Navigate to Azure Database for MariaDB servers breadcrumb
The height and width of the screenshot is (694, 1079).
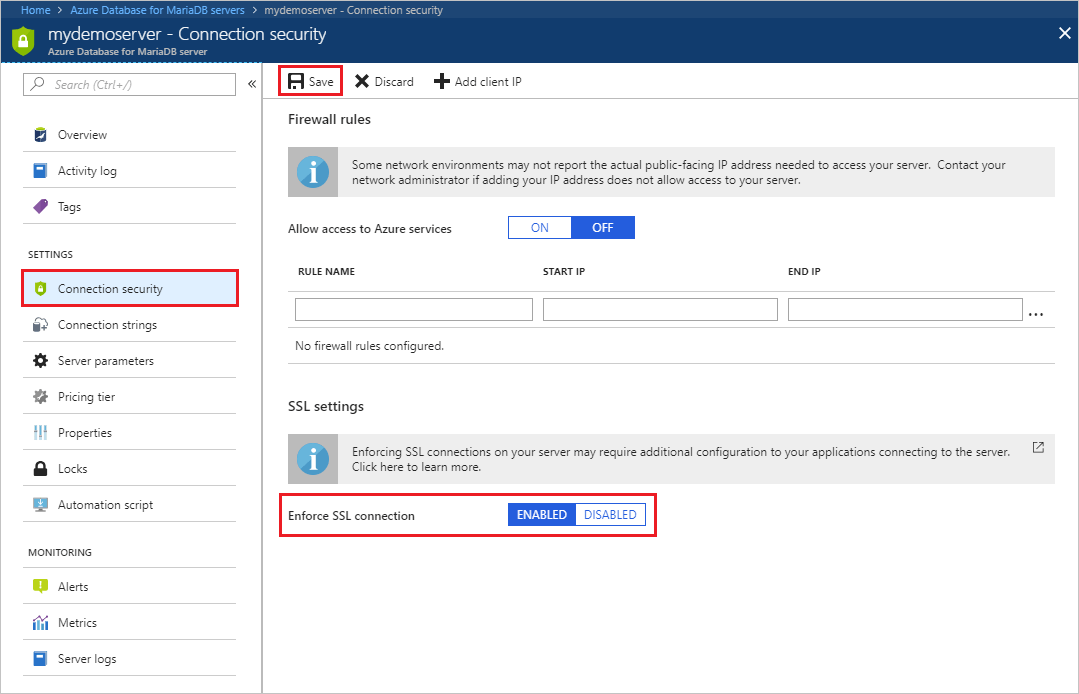pyautogui.click(x=156, y=9)
